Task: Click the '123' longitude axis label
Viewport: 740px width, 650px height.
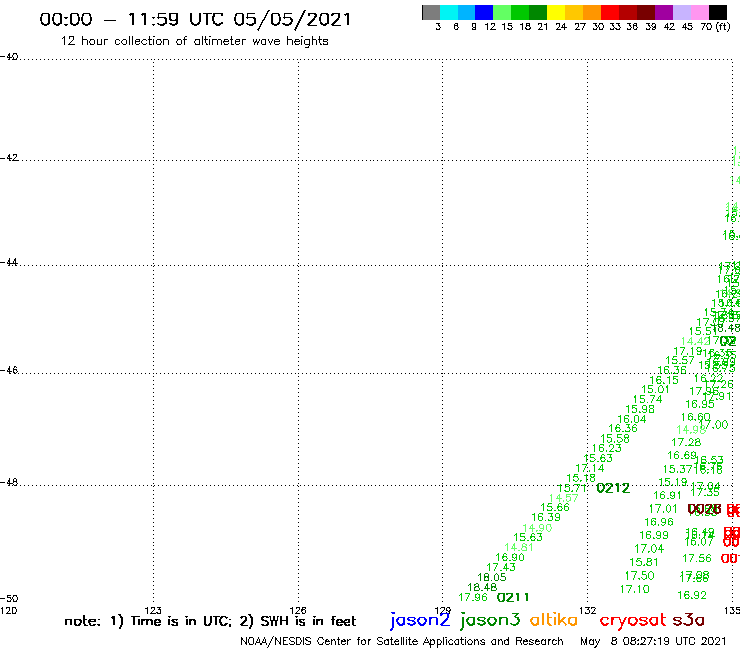Action: 152,610
